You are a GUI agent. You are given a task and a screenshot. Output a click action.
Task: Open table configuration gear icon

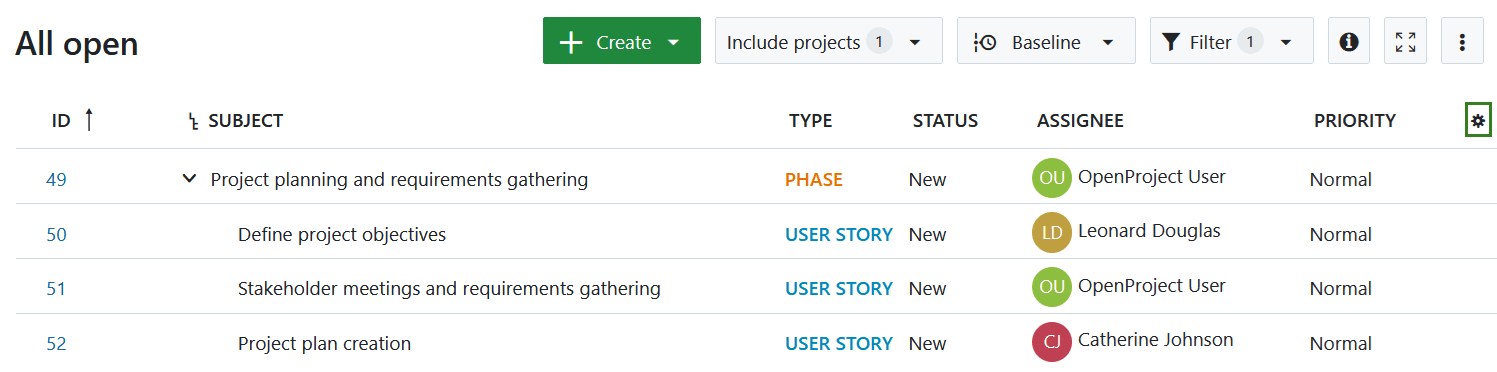pos(1478,121)
